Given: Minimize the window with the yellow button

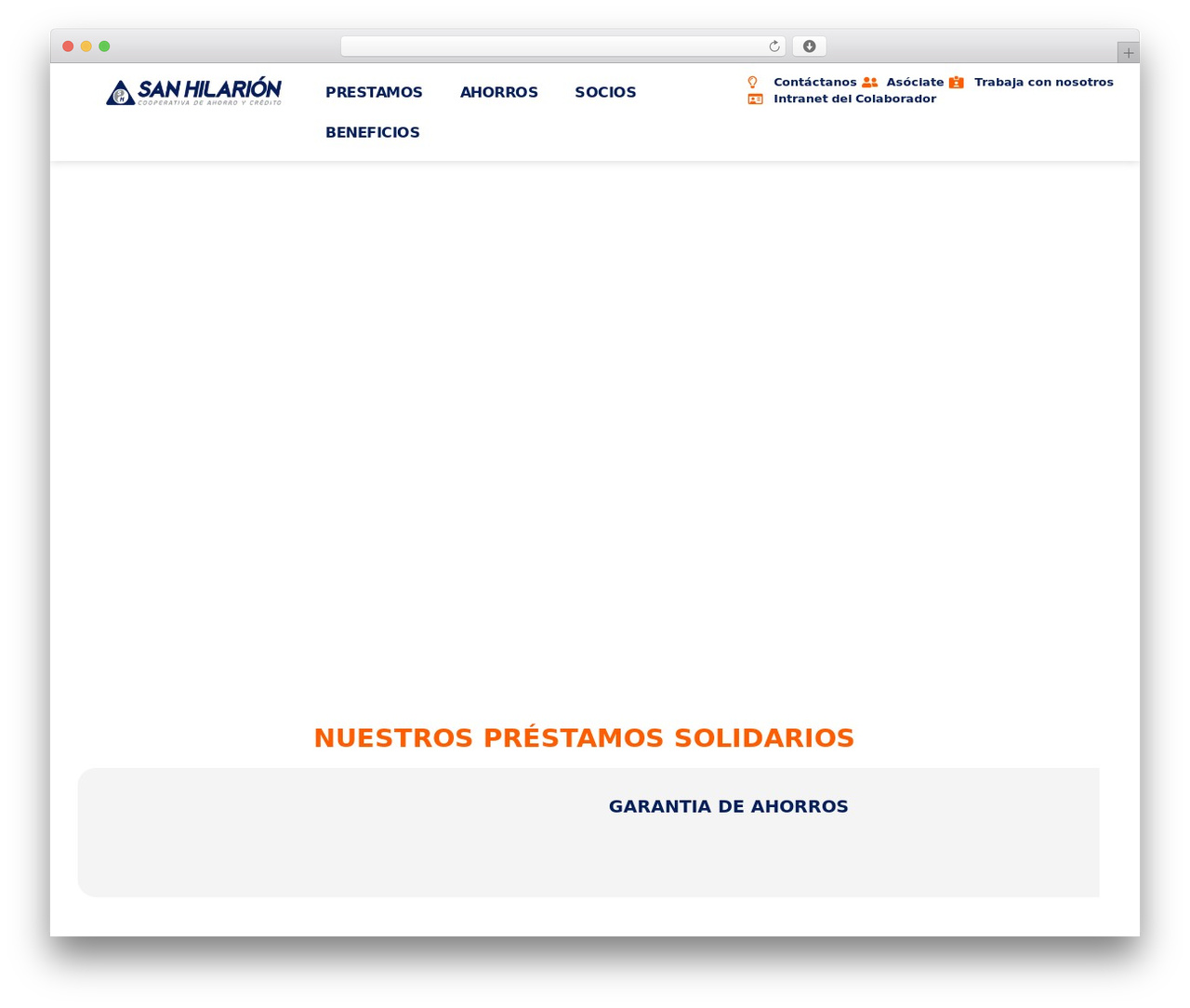Looking at the screenshot, I should (86, 46).
